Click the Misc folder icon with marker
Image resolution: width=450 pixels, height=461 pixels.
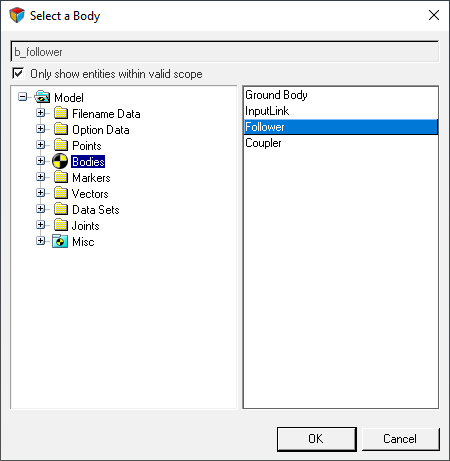click(60, 241)
